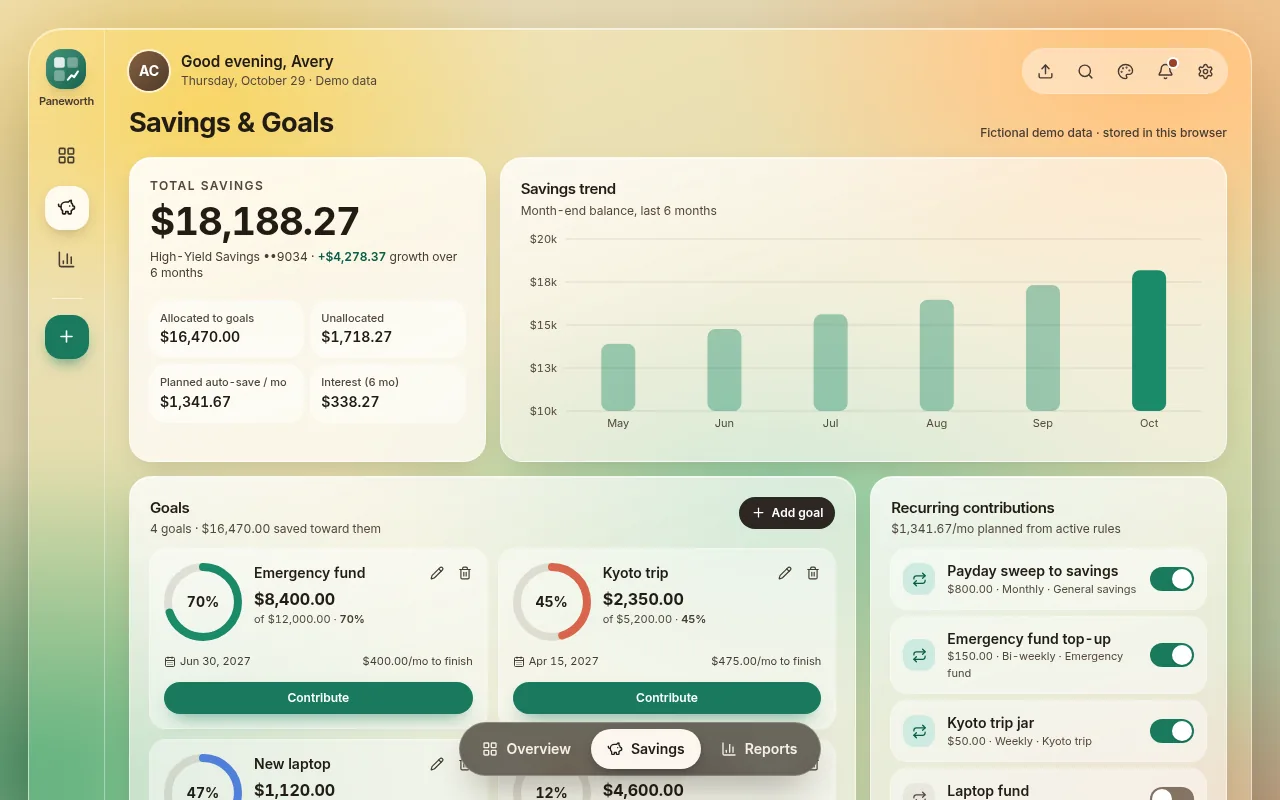The width and height of the screenshot is (1280, 800).
Task: Click the Planned auto-save $1,341.67 tile
Action: tap(226, 393)
